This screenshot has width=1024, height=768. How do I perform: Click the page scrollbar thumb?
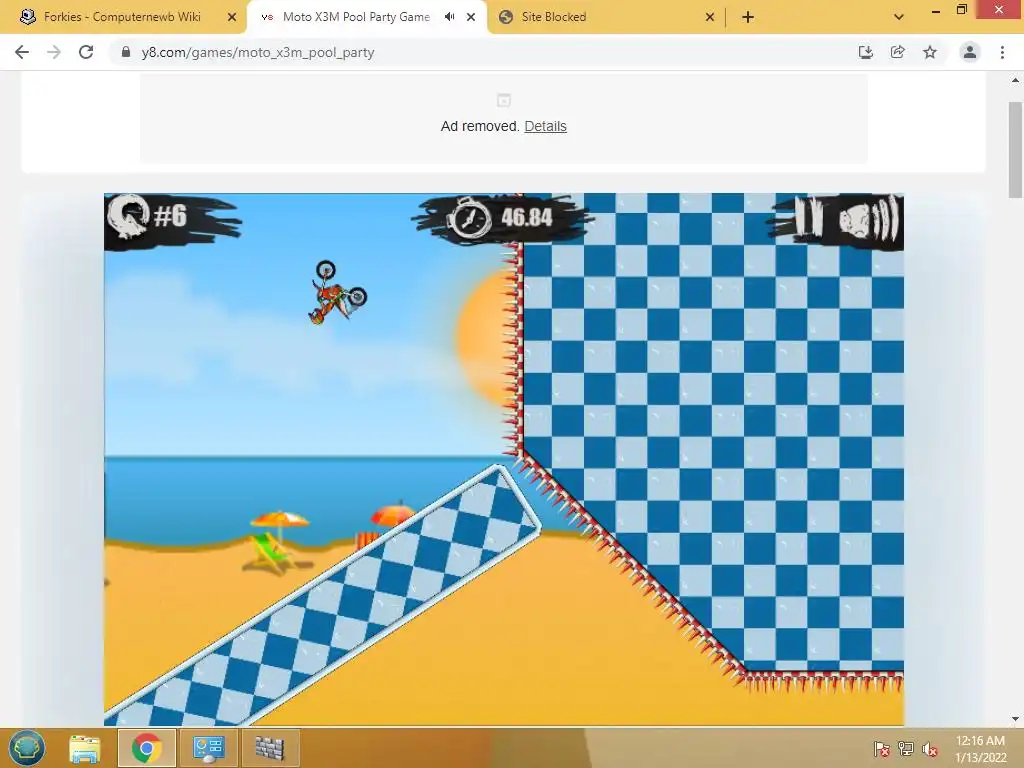point(1015,150)
